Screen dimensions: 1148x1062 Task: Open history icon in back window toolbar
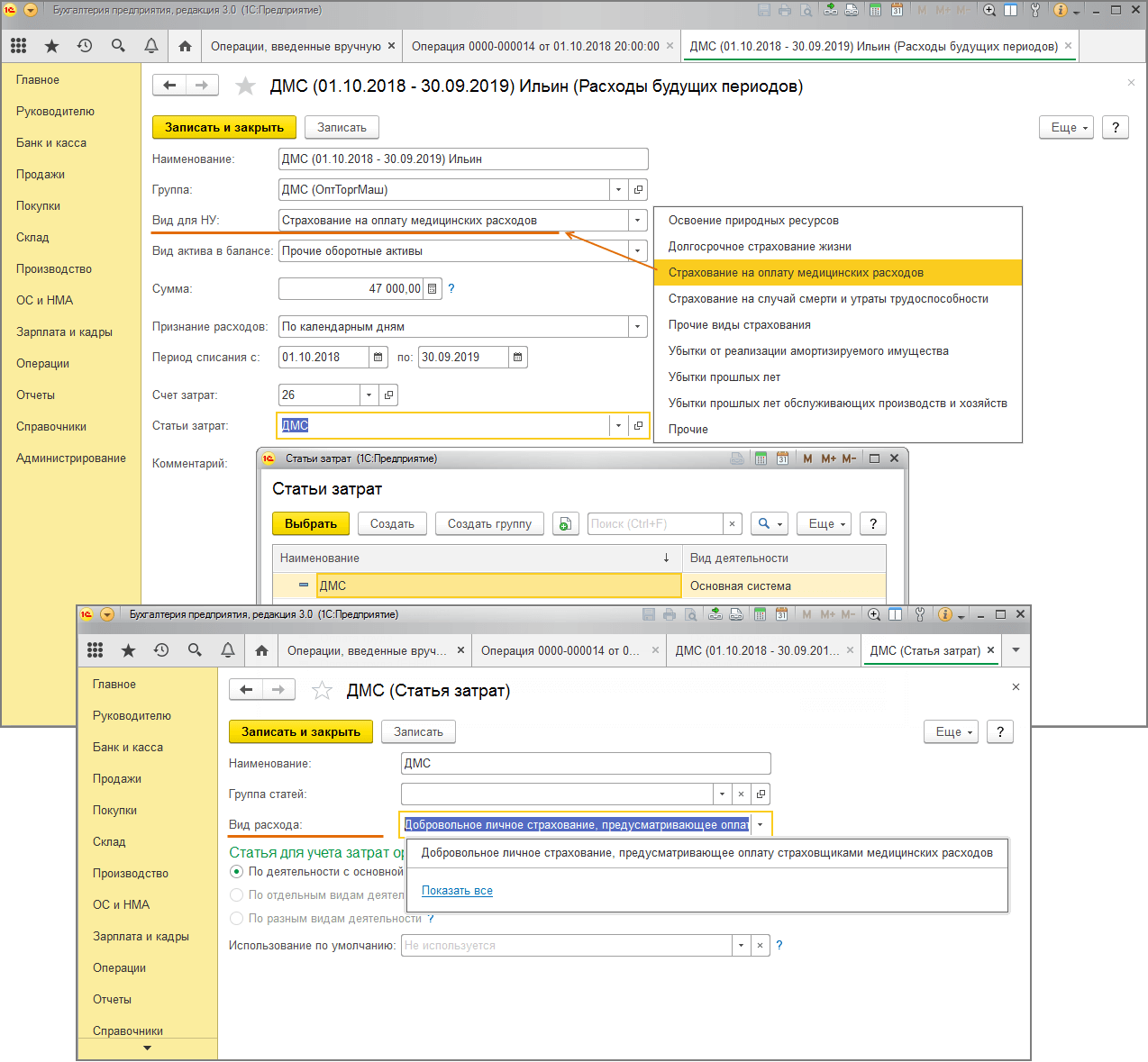click(85, 46)
